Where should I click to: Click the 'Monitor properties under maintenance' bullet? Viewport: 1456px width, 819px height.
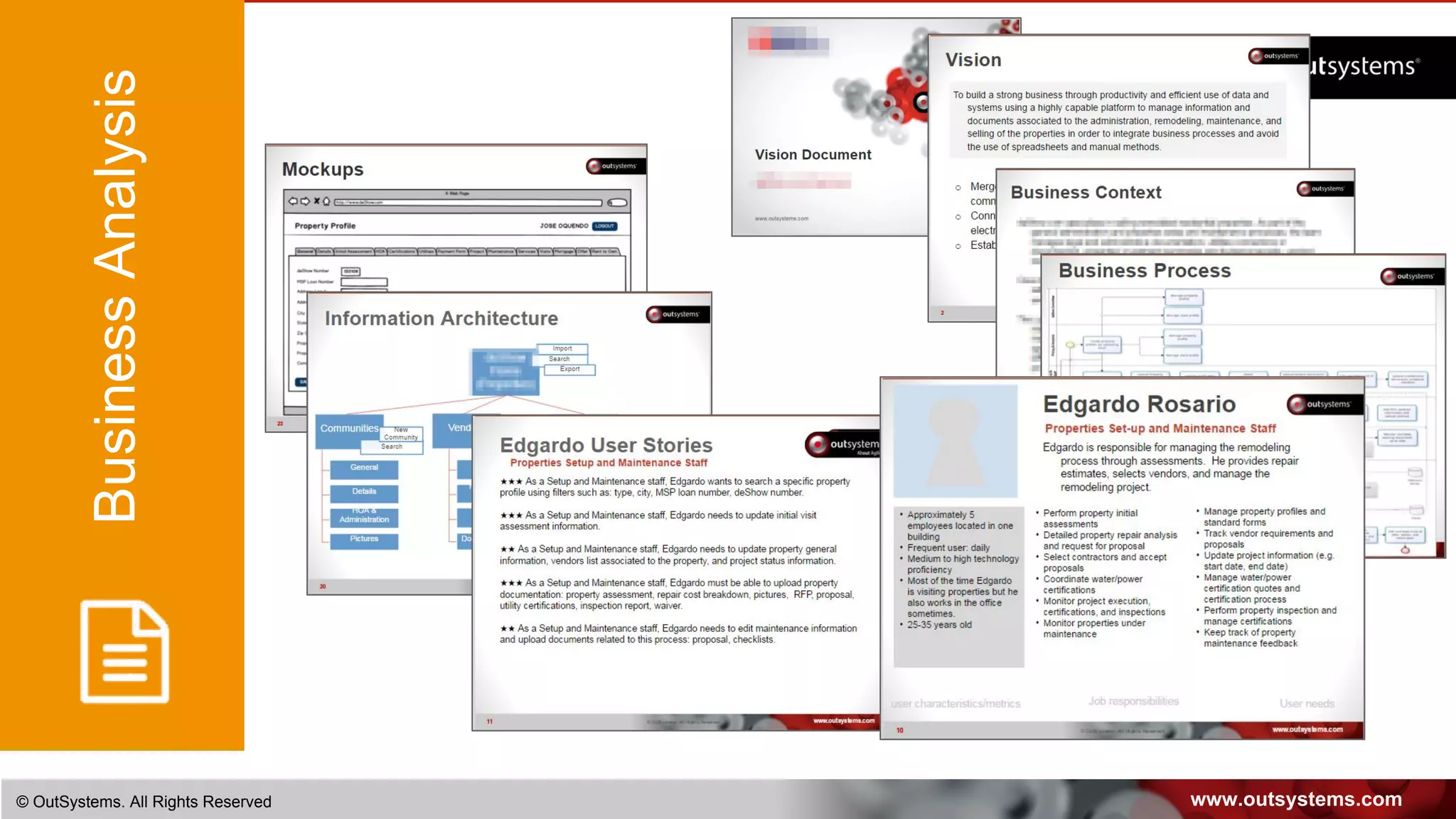point(1093,628)
